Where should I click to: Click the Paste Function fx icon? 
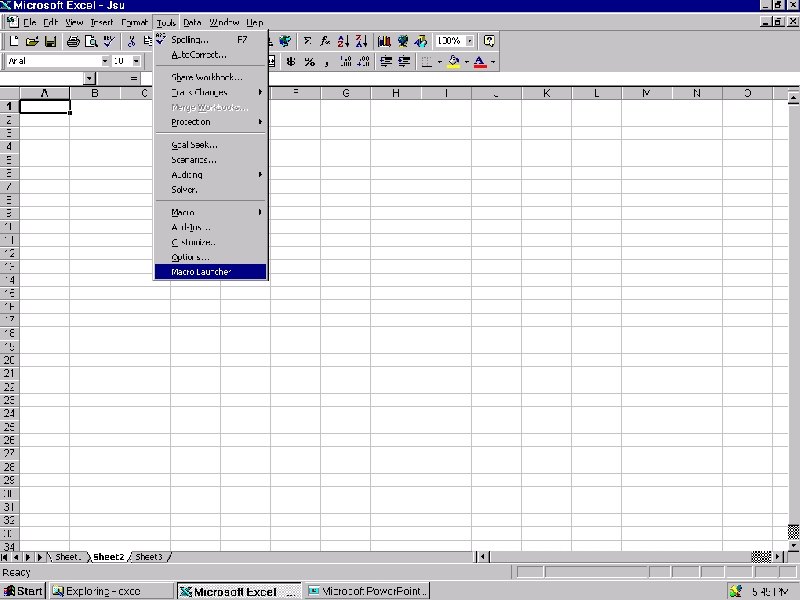tap(325, 41)
